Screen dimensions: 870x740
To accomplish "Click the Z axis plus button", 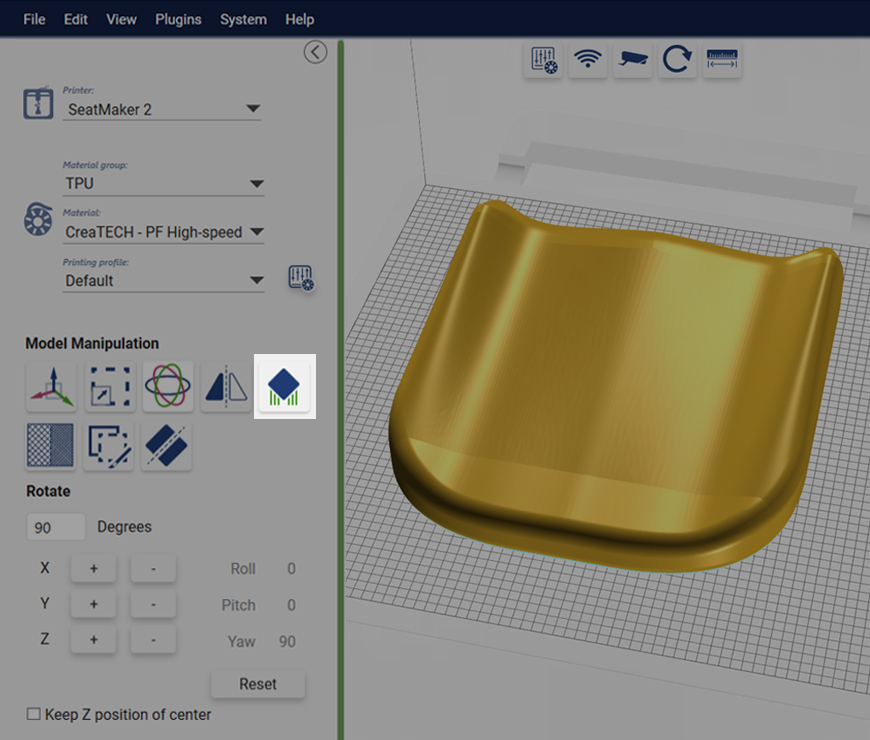I will click(x=93, y=640).
